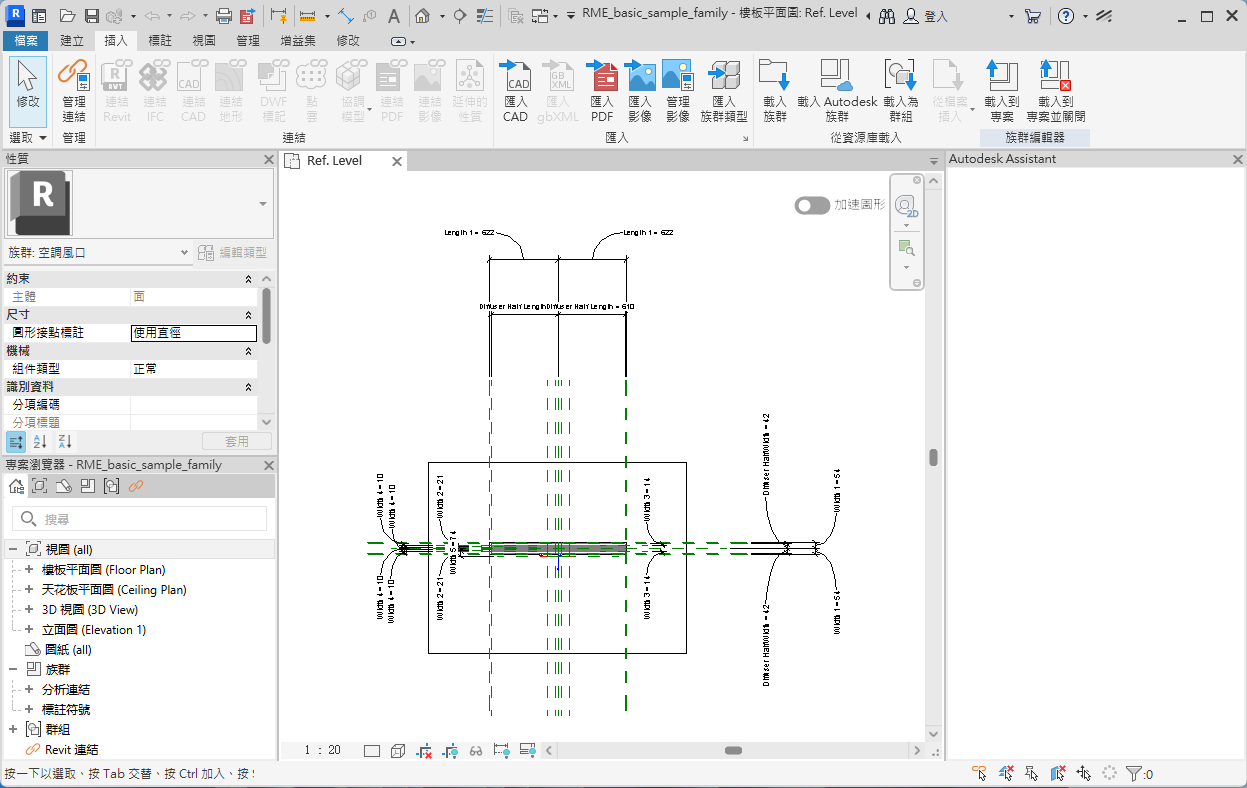This screenshot has height=788, width=1247.
Task: Open the 族群: 空調風口 dropdown
Action: 184,253
